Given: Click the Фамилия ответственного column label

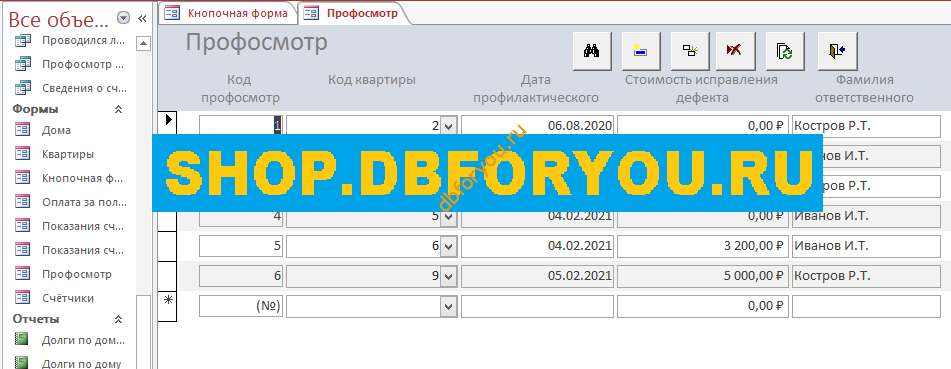Looking at the screenshot, I should [x=864, y=89].
